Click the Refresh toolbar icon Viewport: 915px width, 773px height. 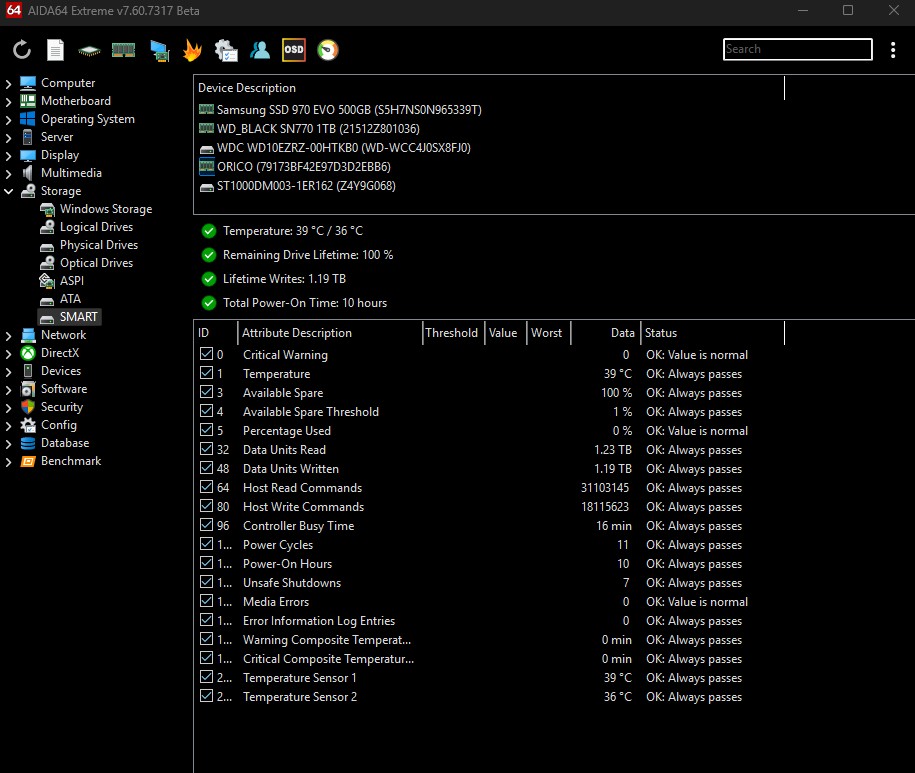pyautogui.click(x=22, y=50)
